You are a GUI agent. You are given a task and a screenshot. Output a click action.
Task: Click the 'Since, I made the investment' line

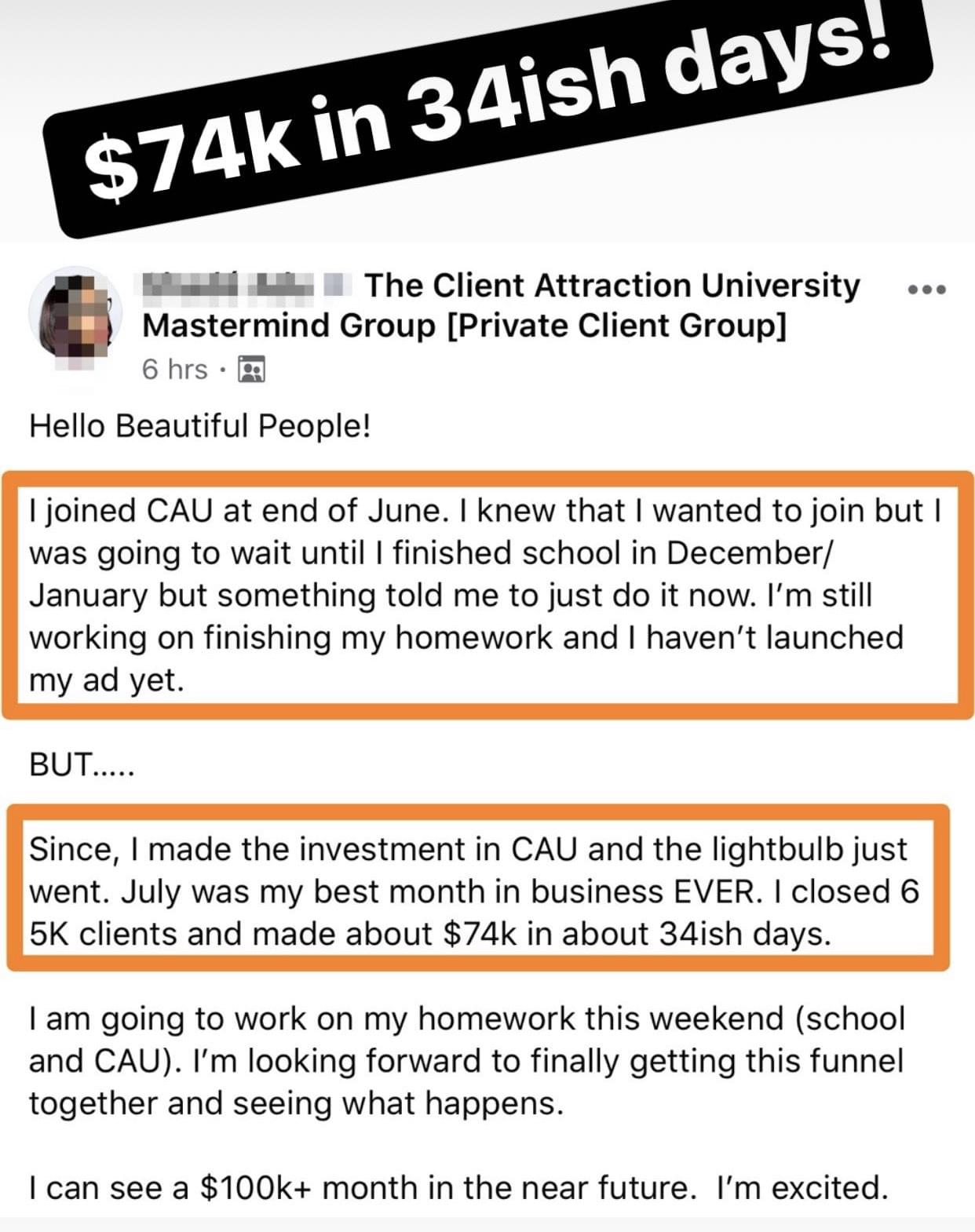[x=468, y=850]
